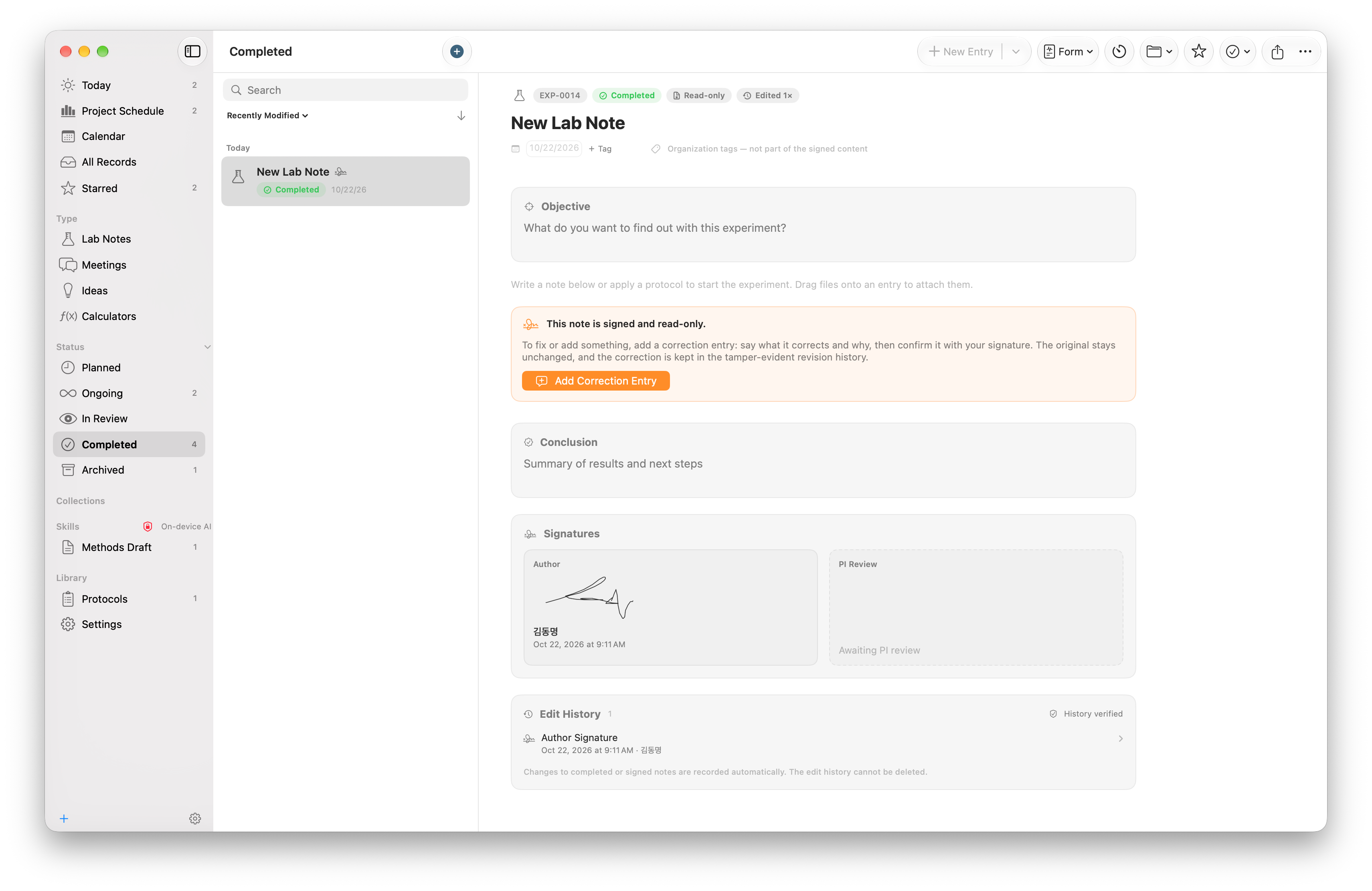This screenshot has width=1372, height=891.
Task: Open Calculators in the sidebar
Action: 129,316
